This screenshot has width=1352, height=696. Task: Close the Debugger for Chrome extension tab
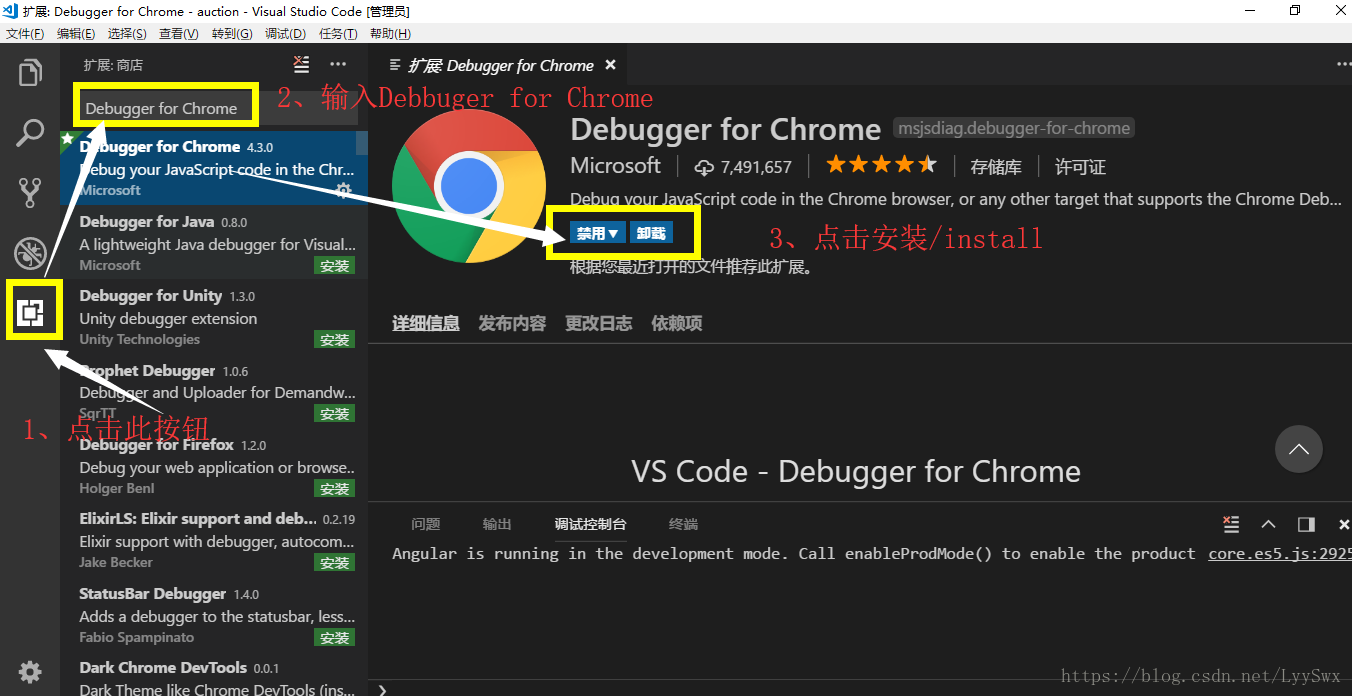tap(610, 65)
